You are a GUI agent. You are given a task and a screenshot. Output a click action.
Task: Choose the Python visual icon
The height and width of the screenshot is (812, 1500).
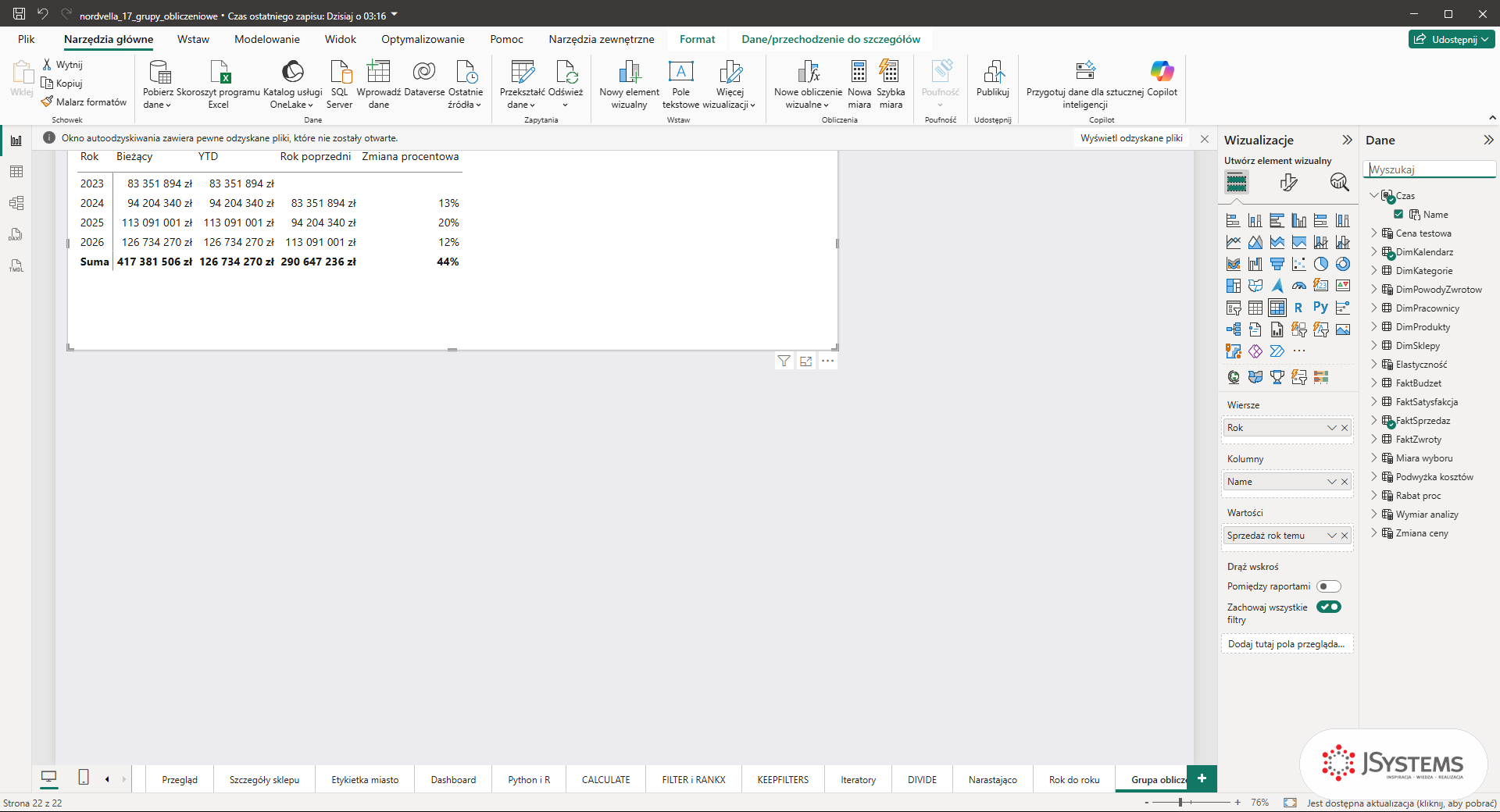[1321, 308]
